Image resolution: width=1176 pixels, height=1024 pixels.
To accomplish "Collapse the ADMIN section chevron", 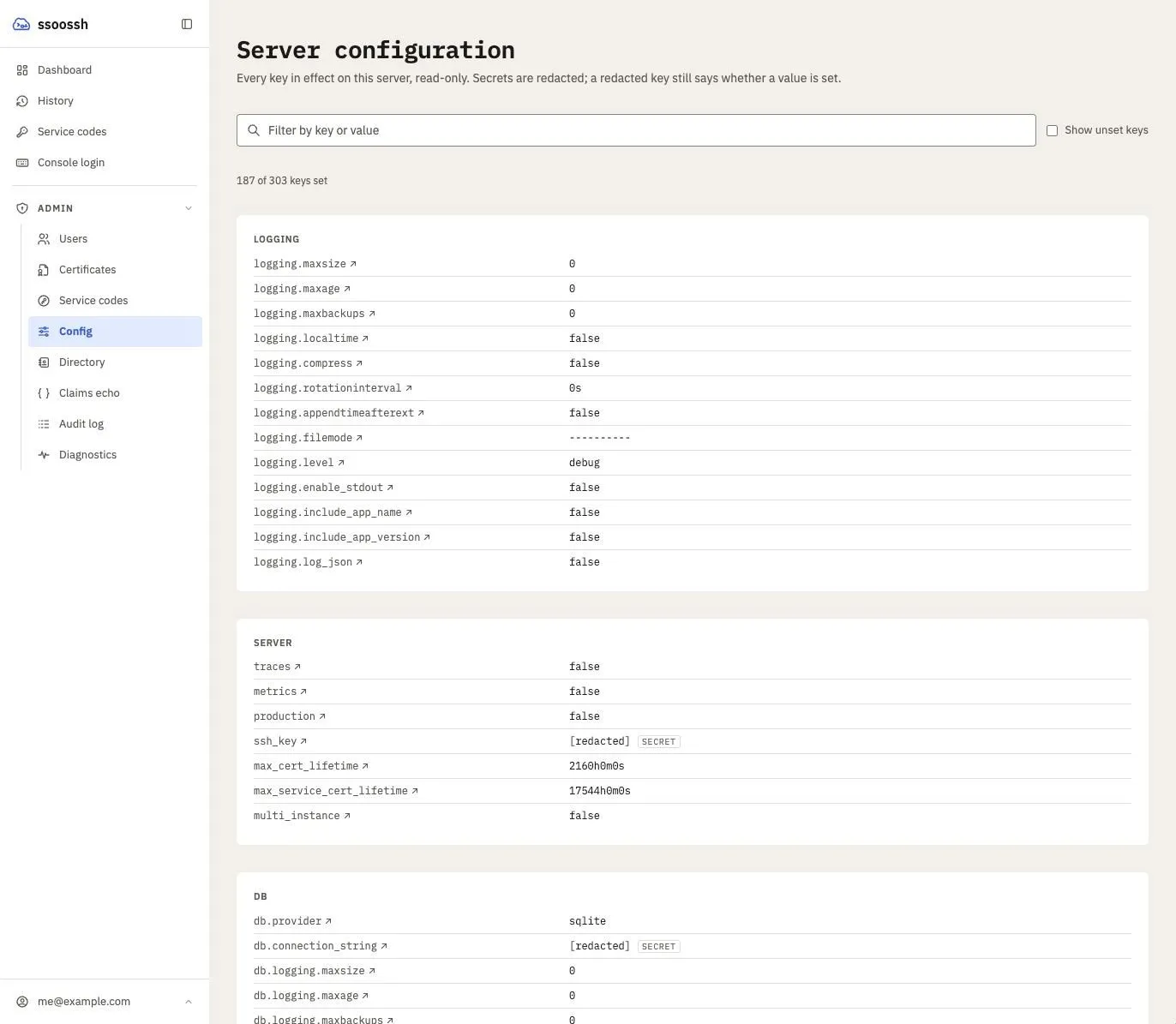I will point(189,208).
